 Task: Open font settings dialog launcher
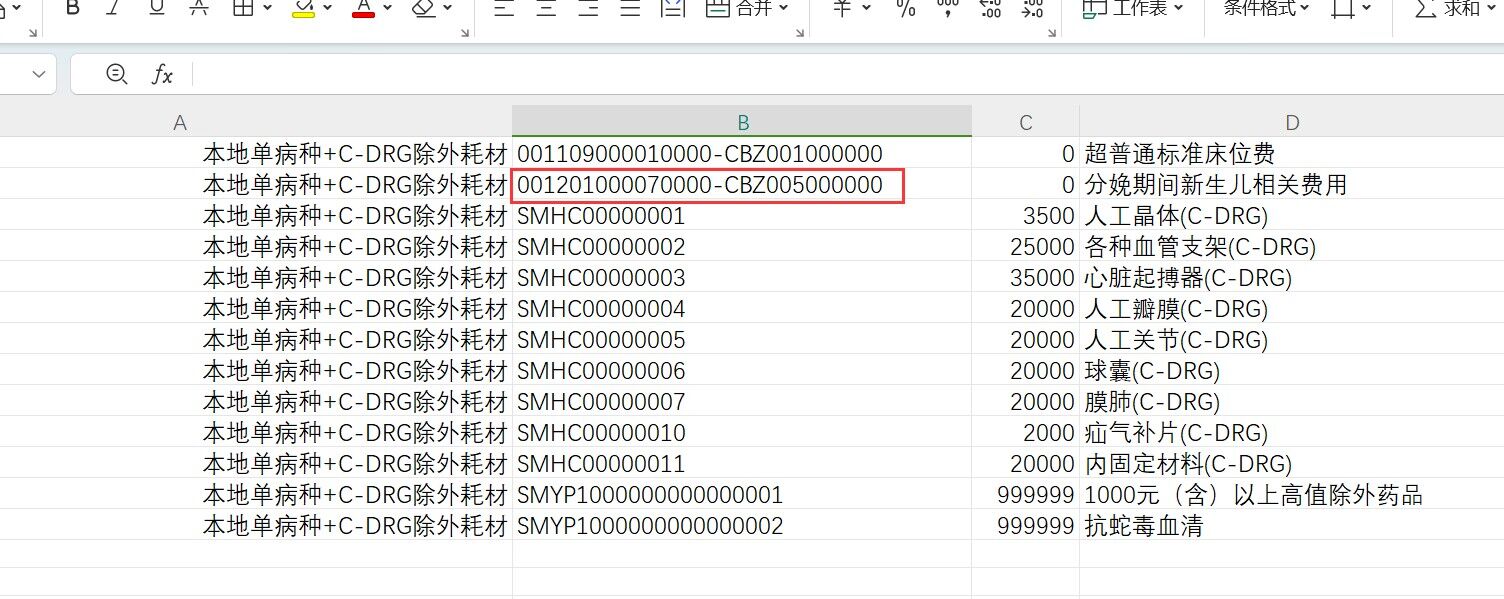coord(465,34)
